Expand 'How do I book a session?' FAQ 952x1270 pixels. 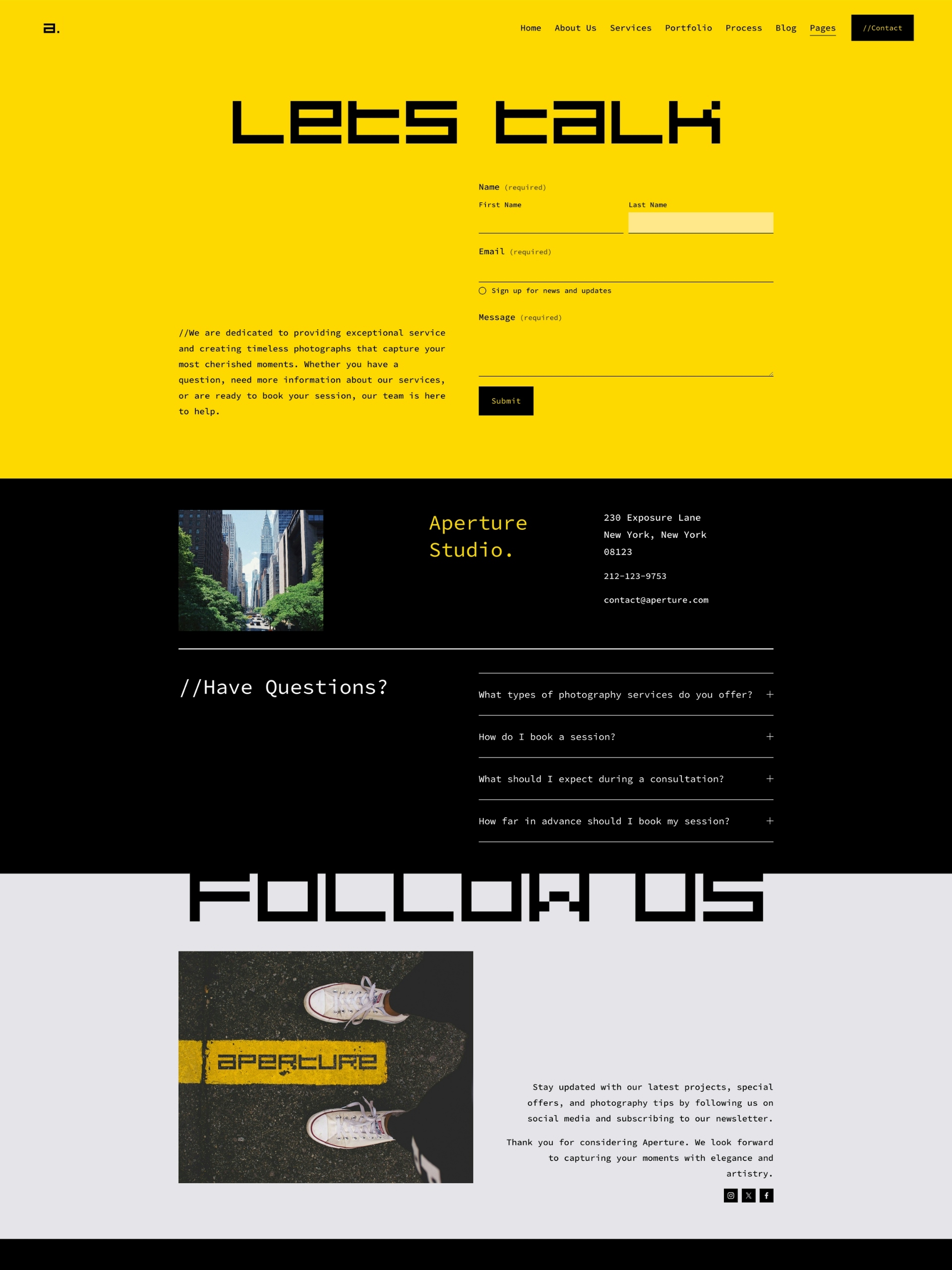tap(768, 737)
